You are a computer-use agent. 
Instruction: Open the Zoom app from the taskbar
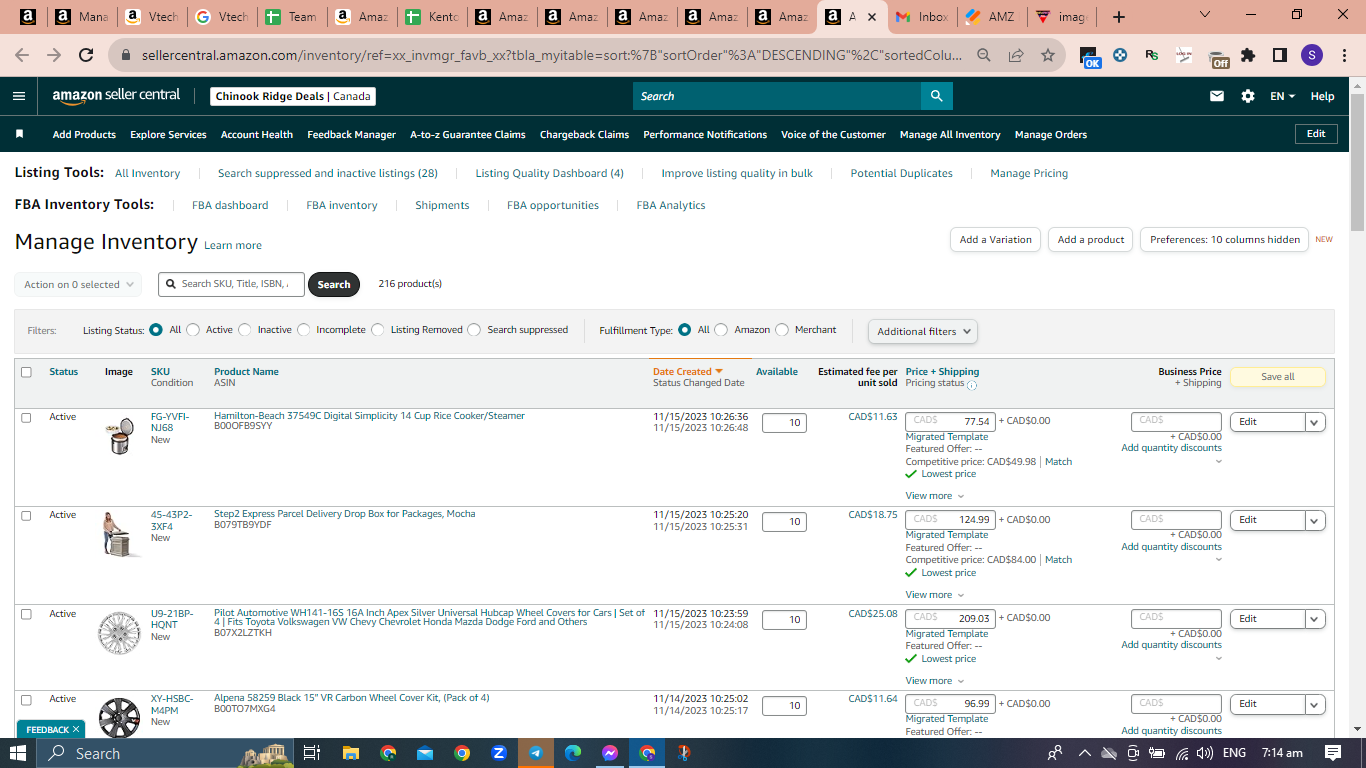pos(499,753)
